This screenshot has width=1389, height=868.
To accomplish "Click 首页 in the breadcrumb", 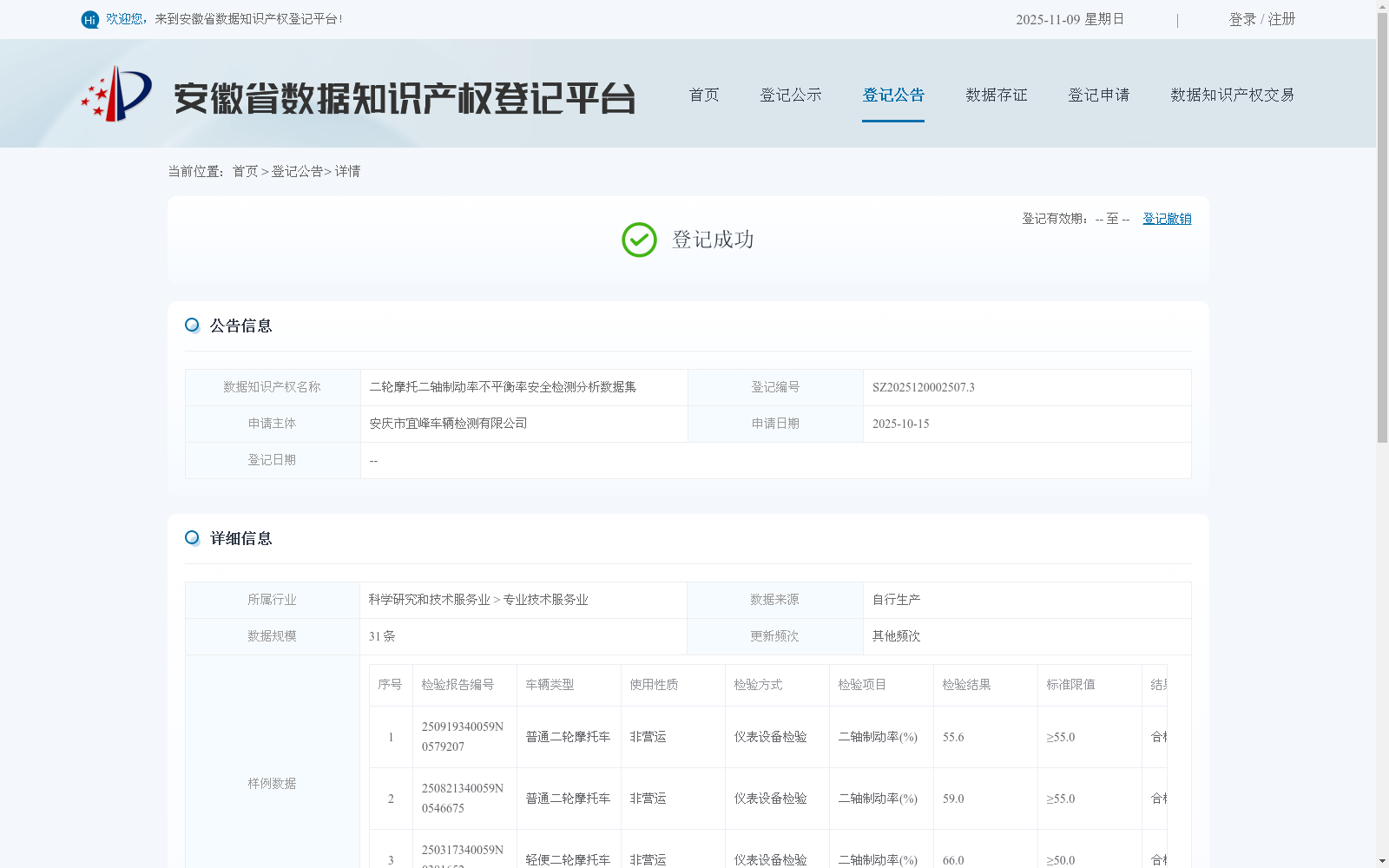I will [x=245, y=171].
